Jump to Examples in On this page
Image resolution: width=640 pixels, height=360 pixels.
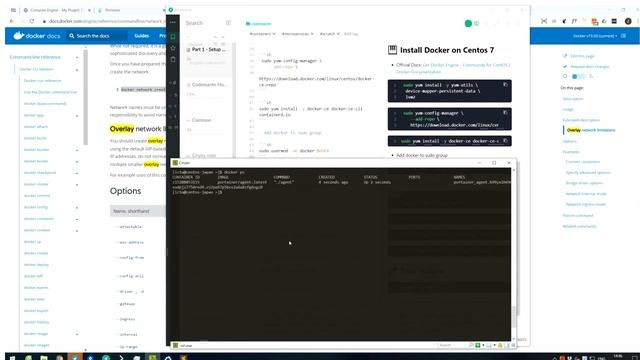click(571, 151)
